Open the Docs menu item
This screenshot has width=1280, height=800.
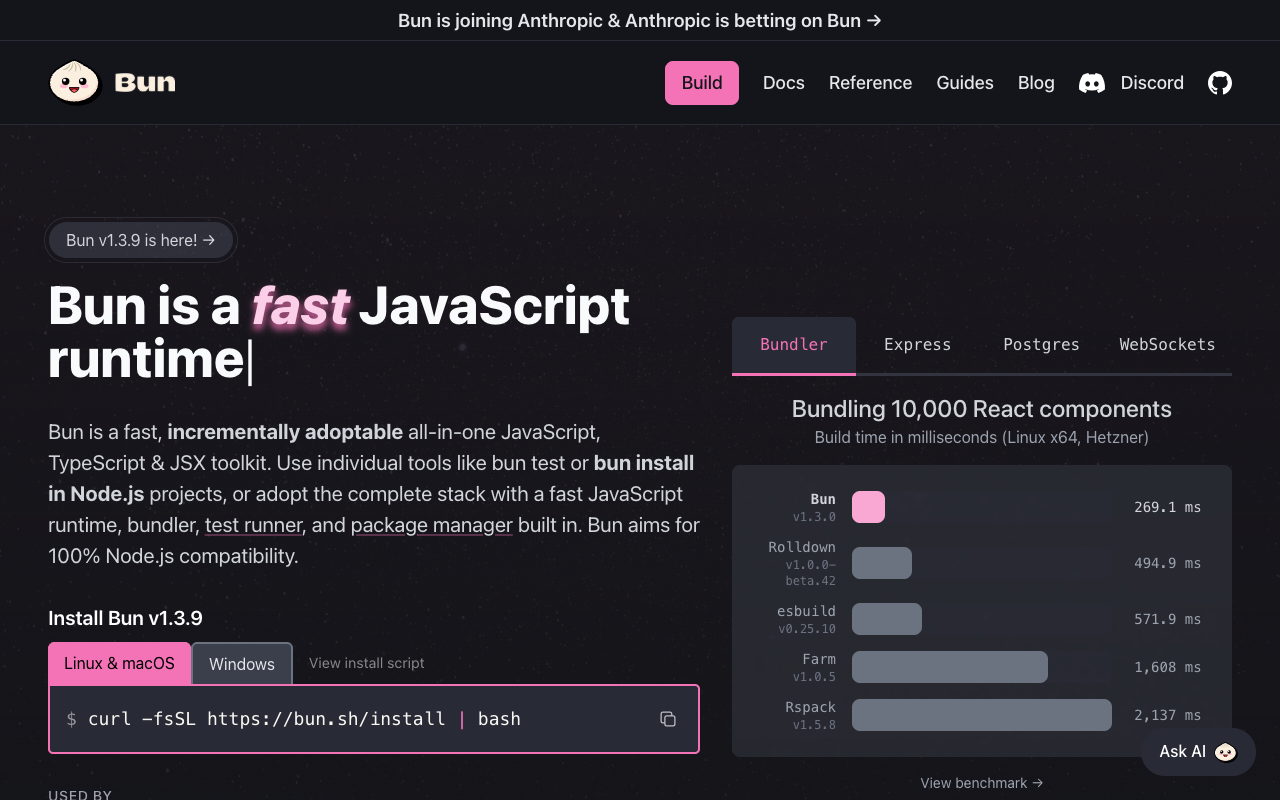[x=783, y=83]
